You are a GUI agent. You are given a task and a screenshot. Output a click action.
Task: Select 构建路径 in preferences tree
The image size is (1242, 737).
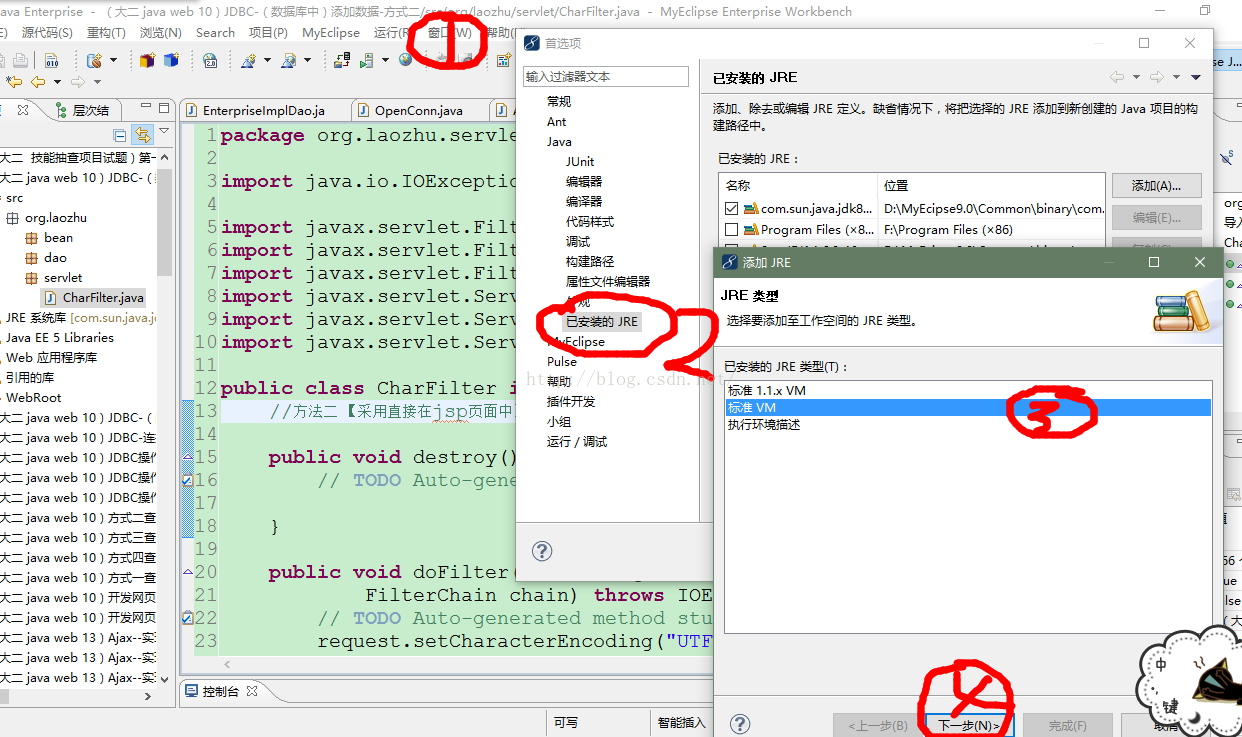pos(590,261)
